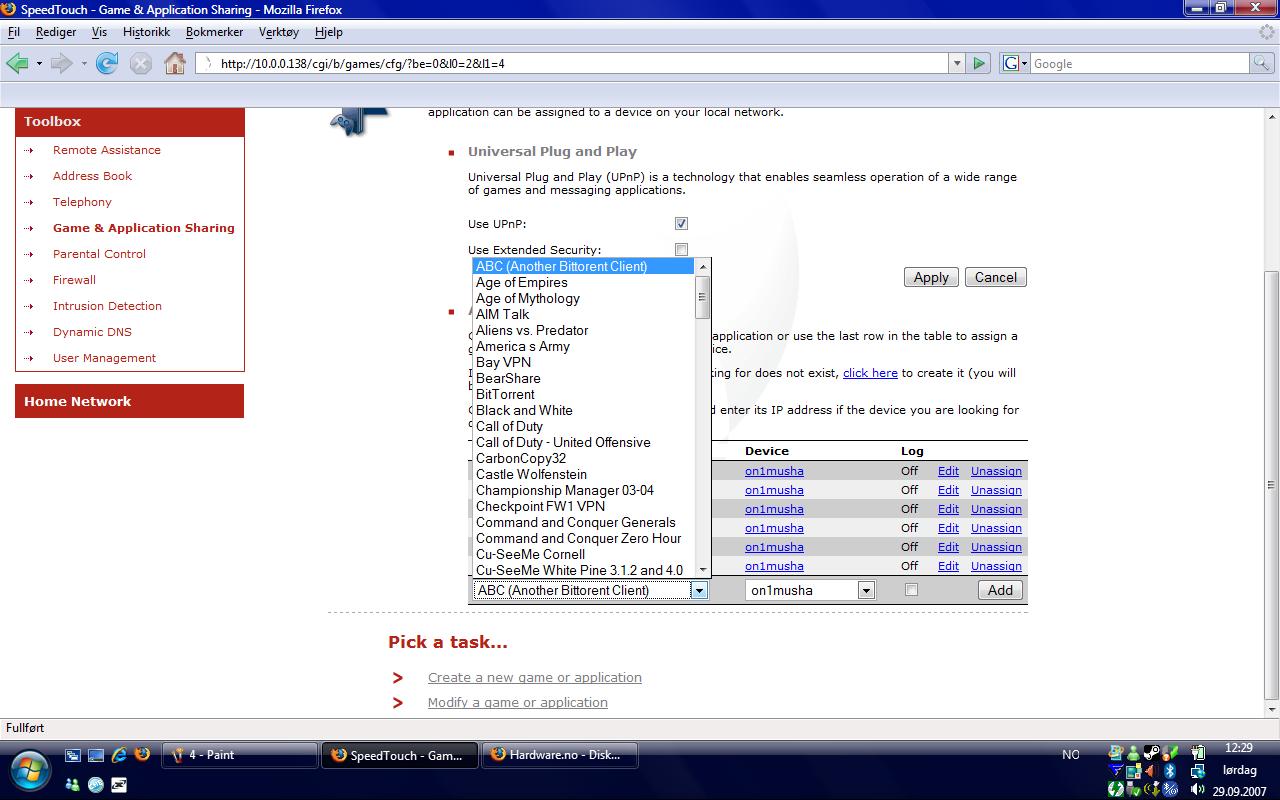Open the Bokmerker menu
The image size is (1280, 800).
[x=214, y=32]
